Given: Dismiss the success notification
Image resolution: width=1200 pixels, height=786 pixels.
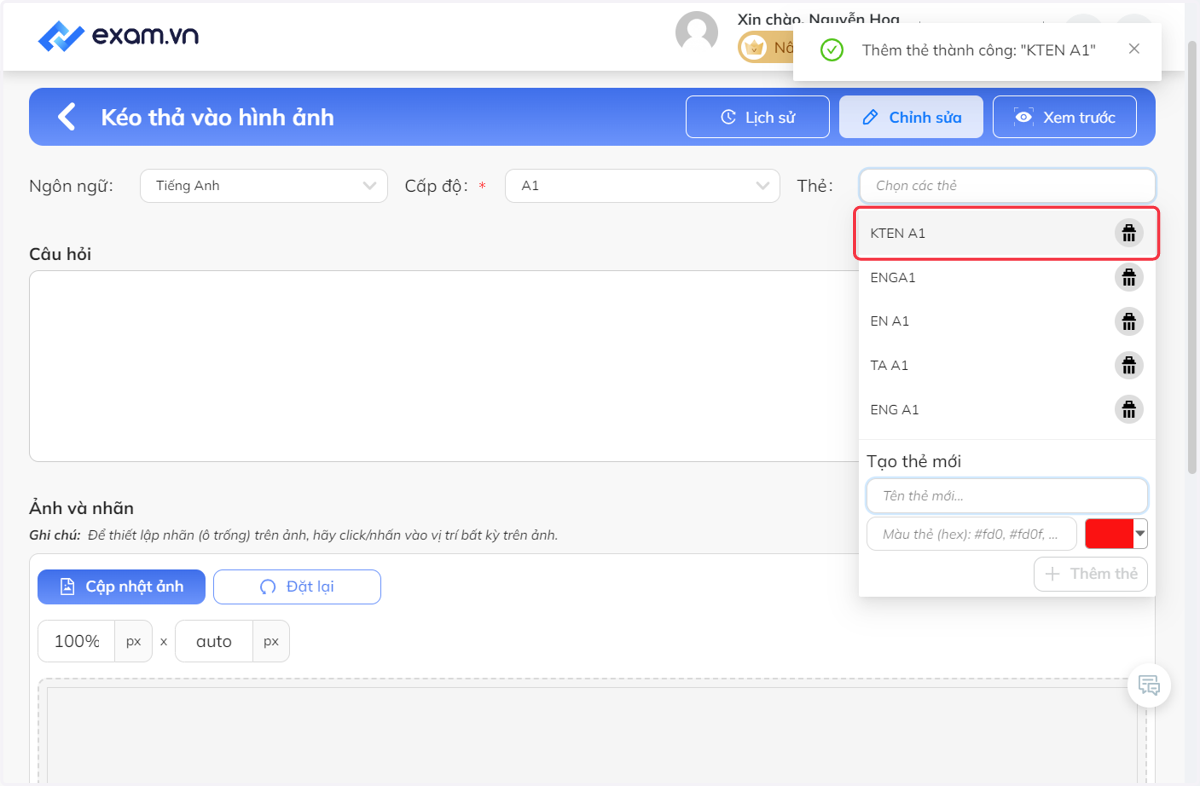Looking at the screenshot, I should pos(1133,49).
